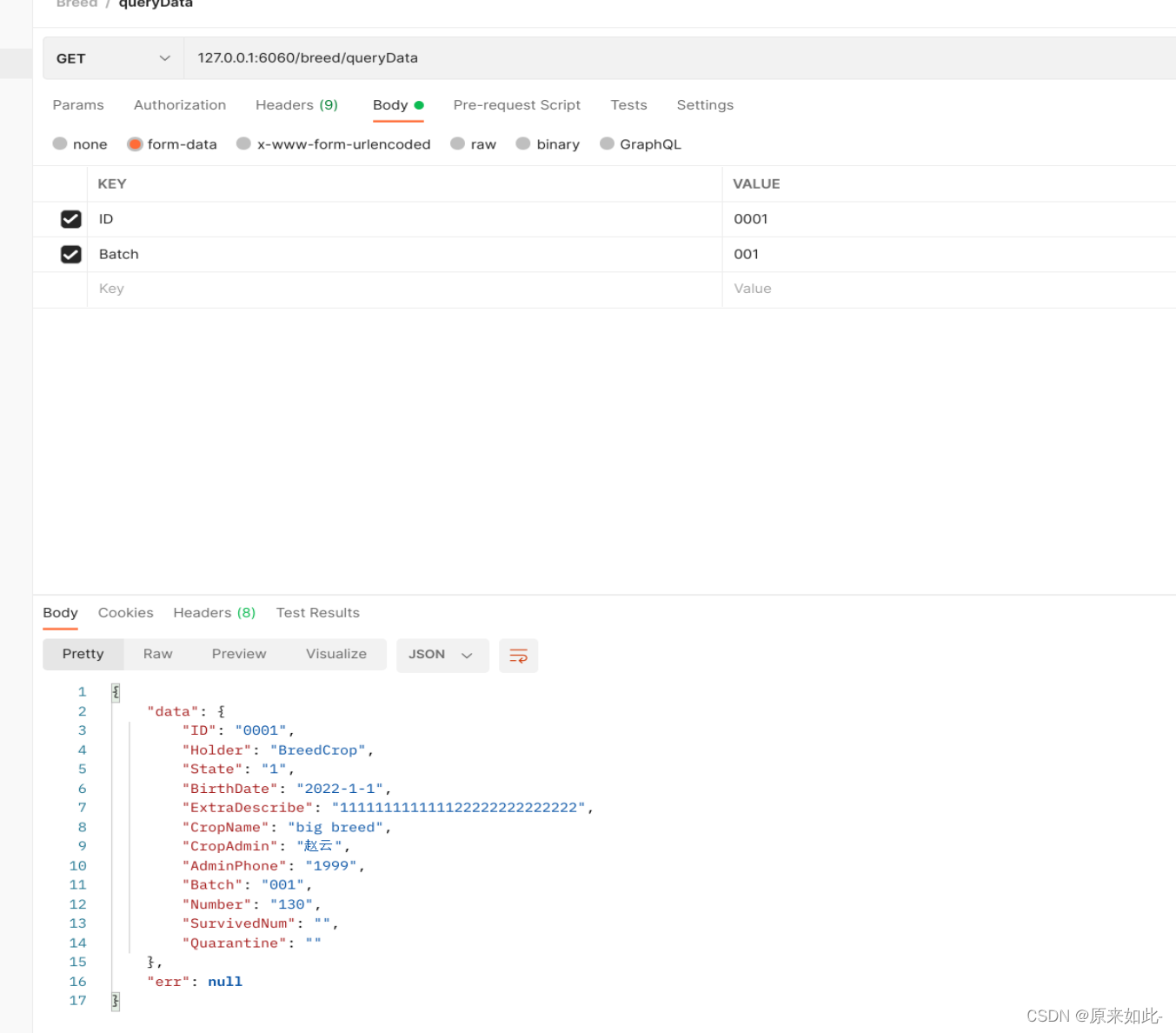Collapse the root object at line 1
The image size is (1176, 1033).
pos(116,692)
